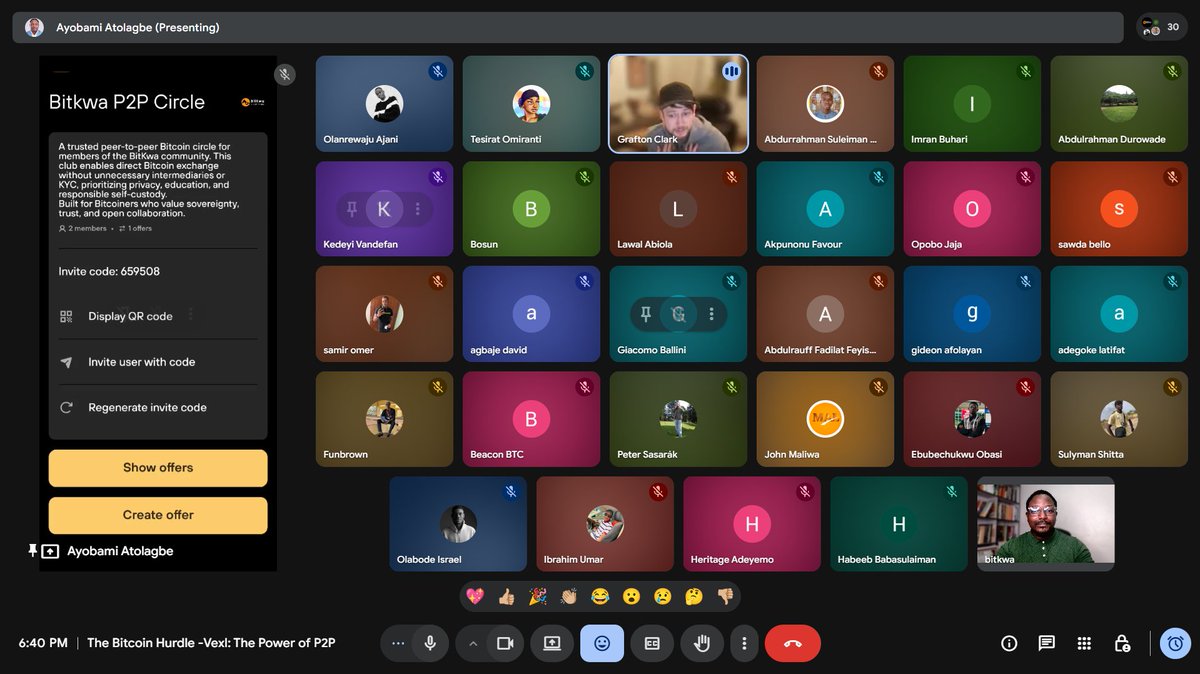
Task: Turn on captions in the call controls
Action: (652, 644)
